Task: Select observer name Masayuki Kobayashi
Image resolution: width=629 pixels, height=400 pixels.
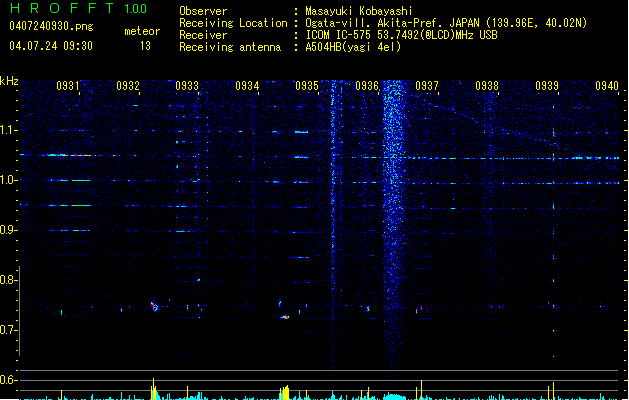Action: (359, 11)
